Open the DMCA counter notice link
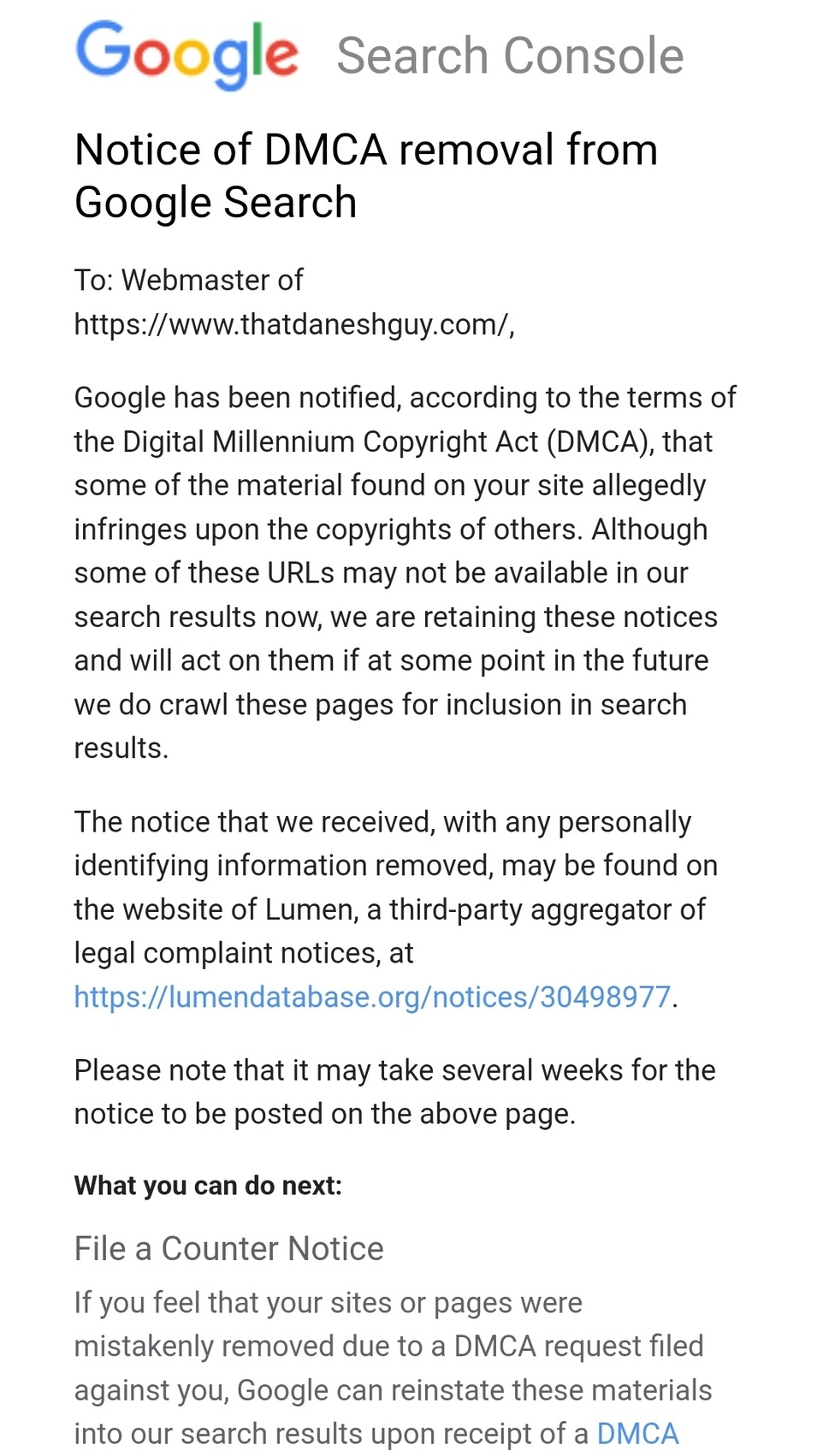 click(x=637, y=1434)
